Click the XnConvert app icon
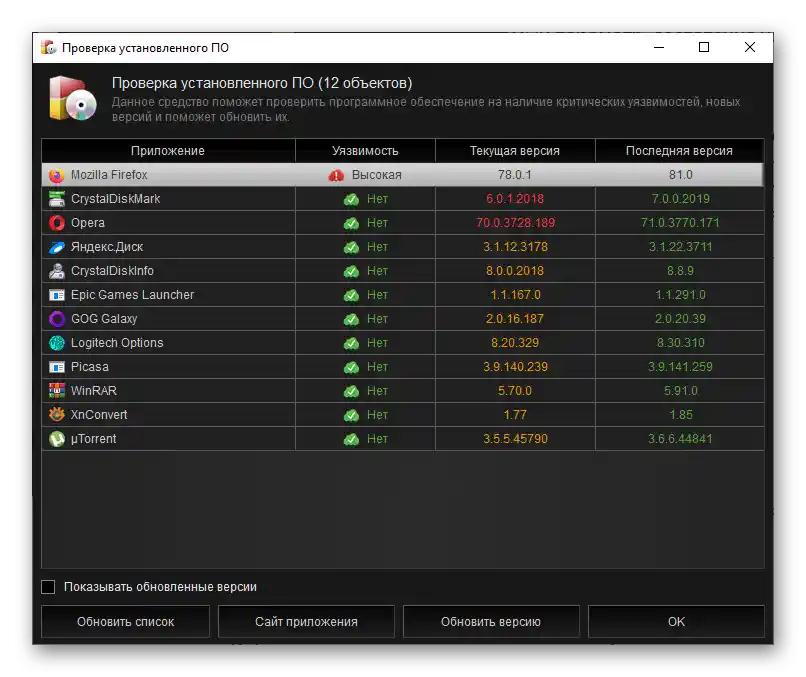 point(57,415)
